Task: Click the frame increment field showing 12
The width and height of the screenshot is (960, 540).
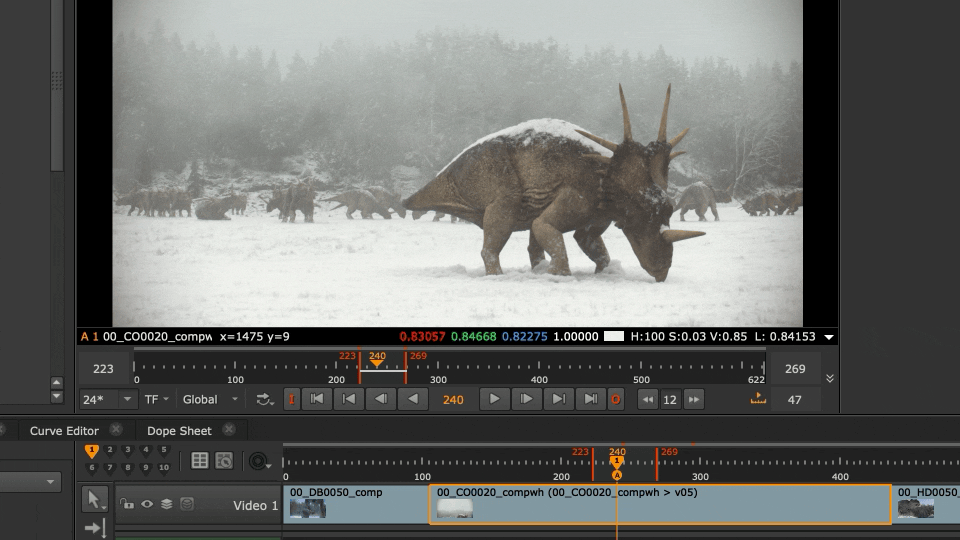Action: click(x=670, y=400)
